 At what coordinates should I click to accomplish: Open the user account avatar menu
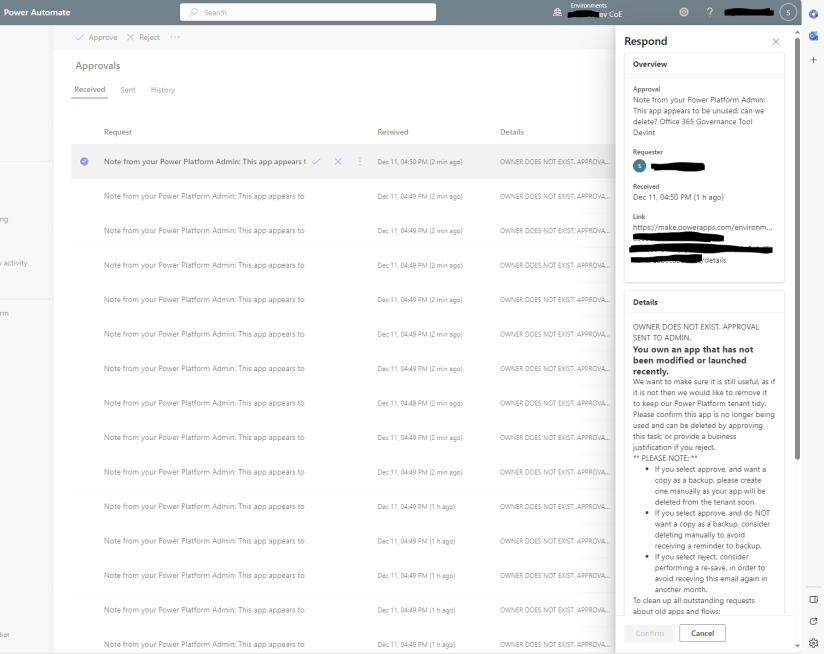[x=788, y=12]
